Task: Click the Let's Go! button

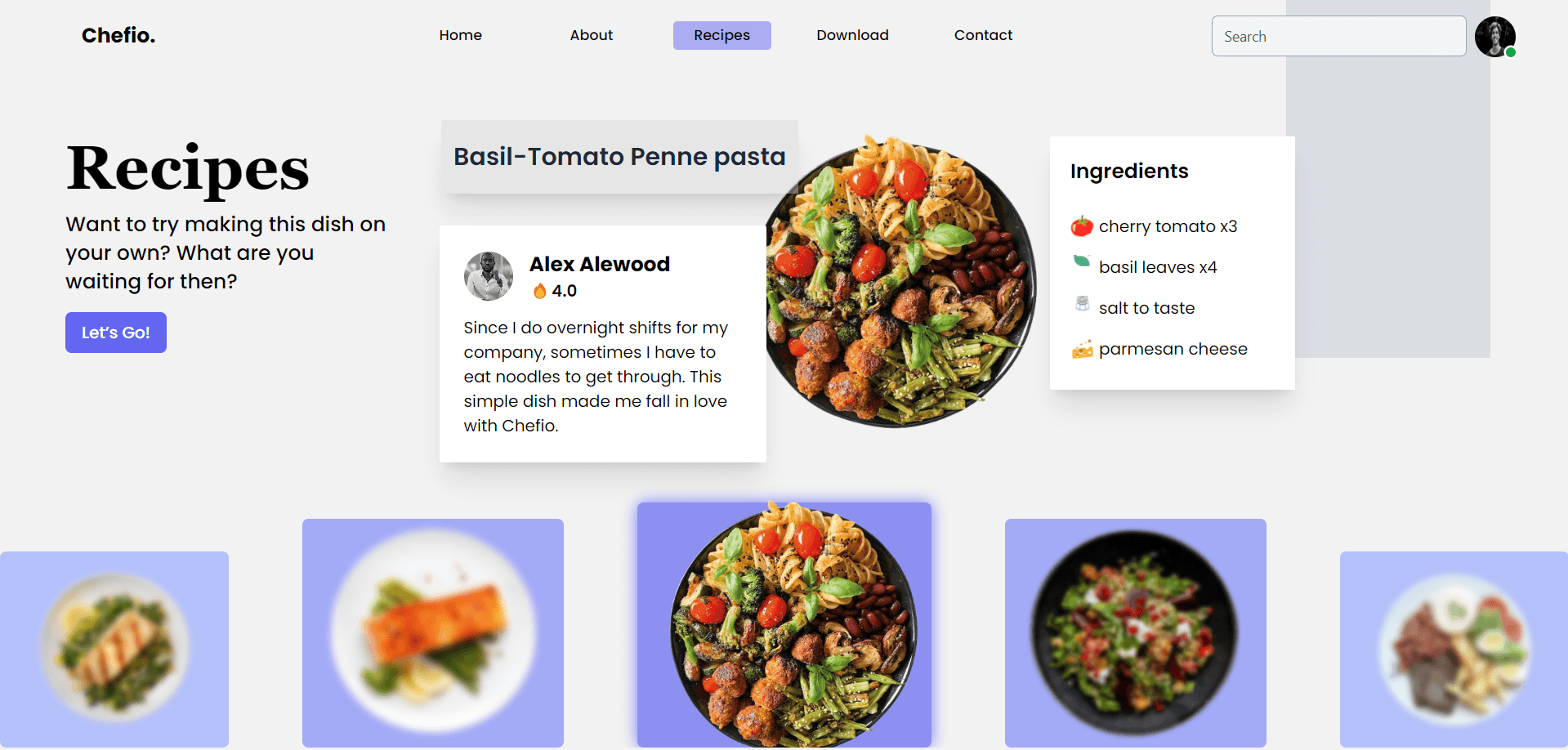Action: [x=116, y=333]
